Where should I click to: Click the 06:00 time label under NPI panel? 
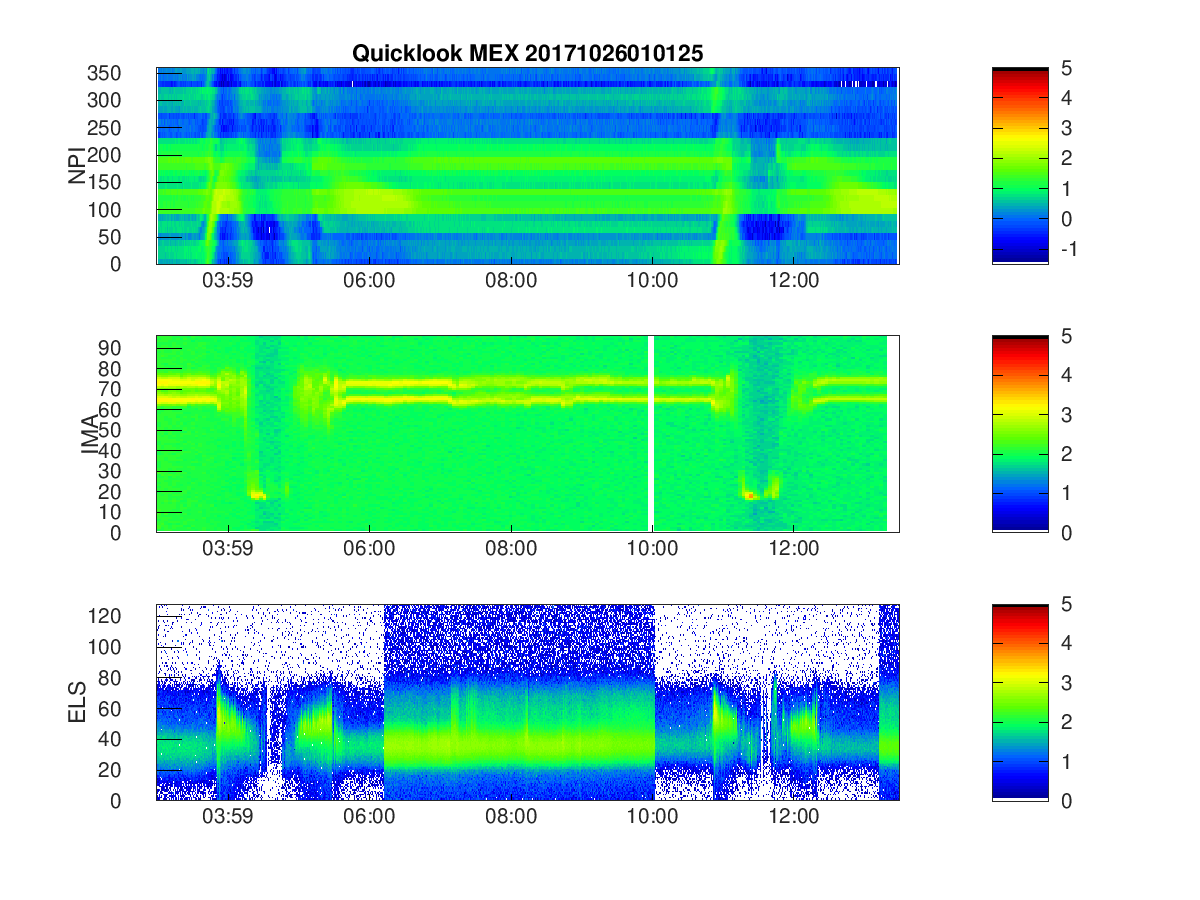click(x=370, y=281)
